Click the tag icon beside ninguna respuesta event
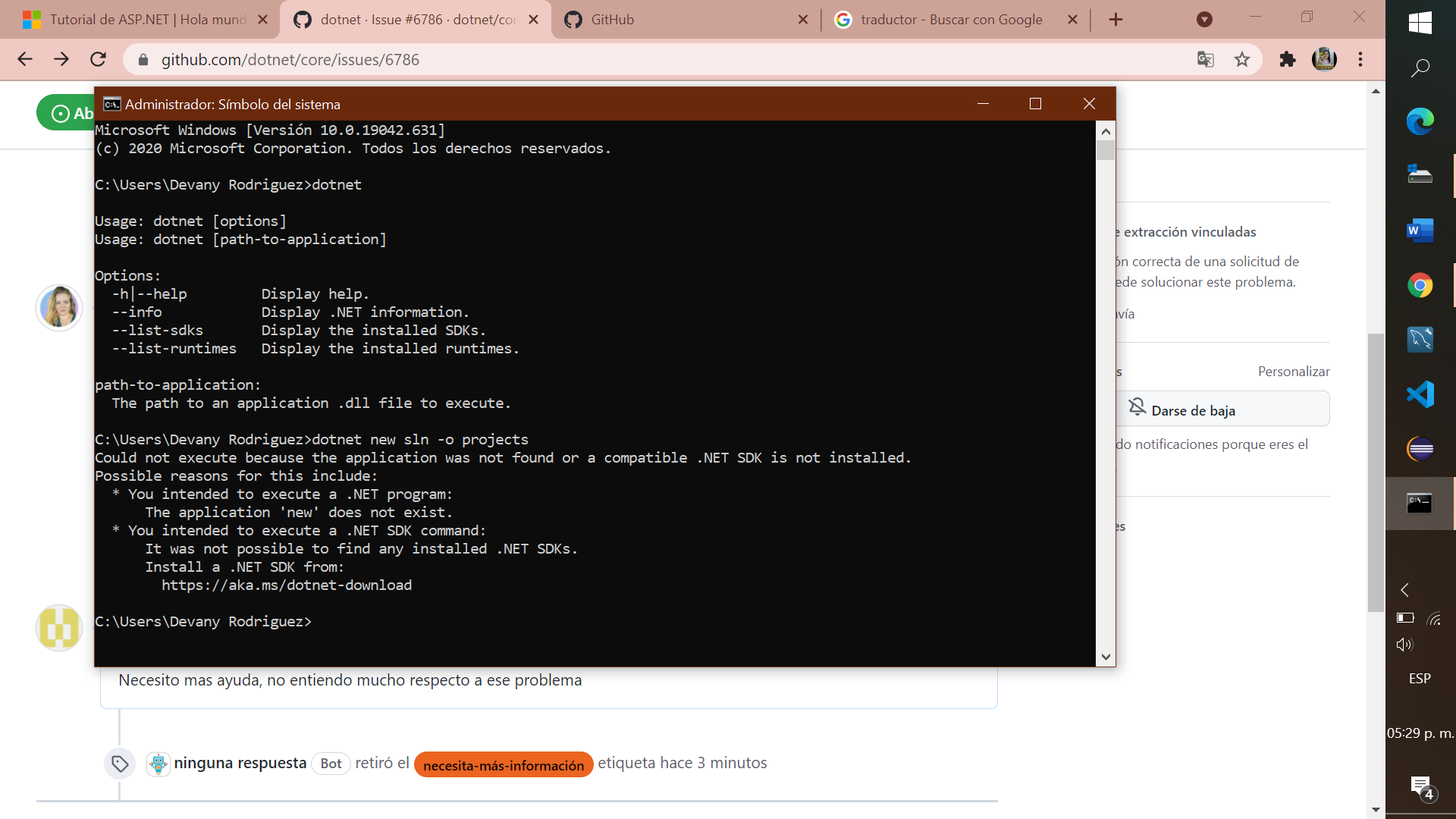 click(119, 764)
